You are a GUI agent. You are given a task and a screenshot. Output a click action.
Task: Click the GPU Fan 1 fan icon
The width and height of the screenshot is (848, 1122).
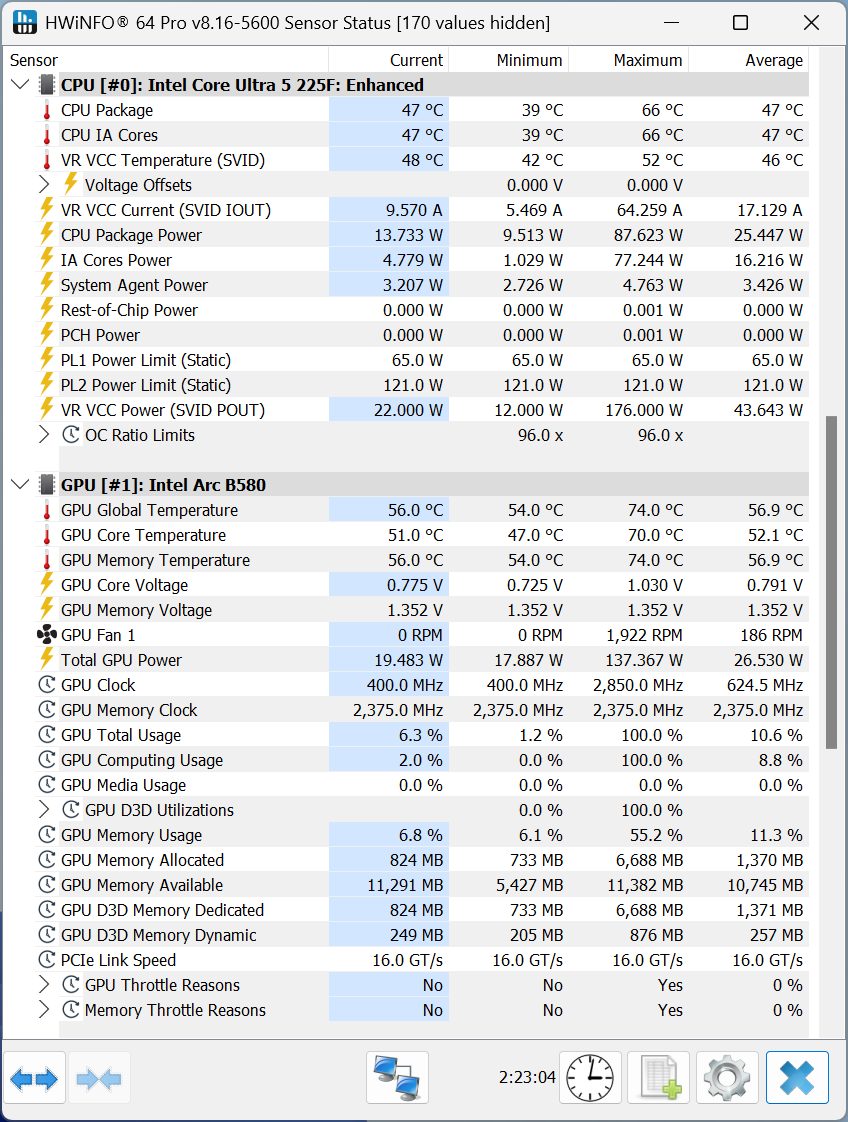click(46, 635)
